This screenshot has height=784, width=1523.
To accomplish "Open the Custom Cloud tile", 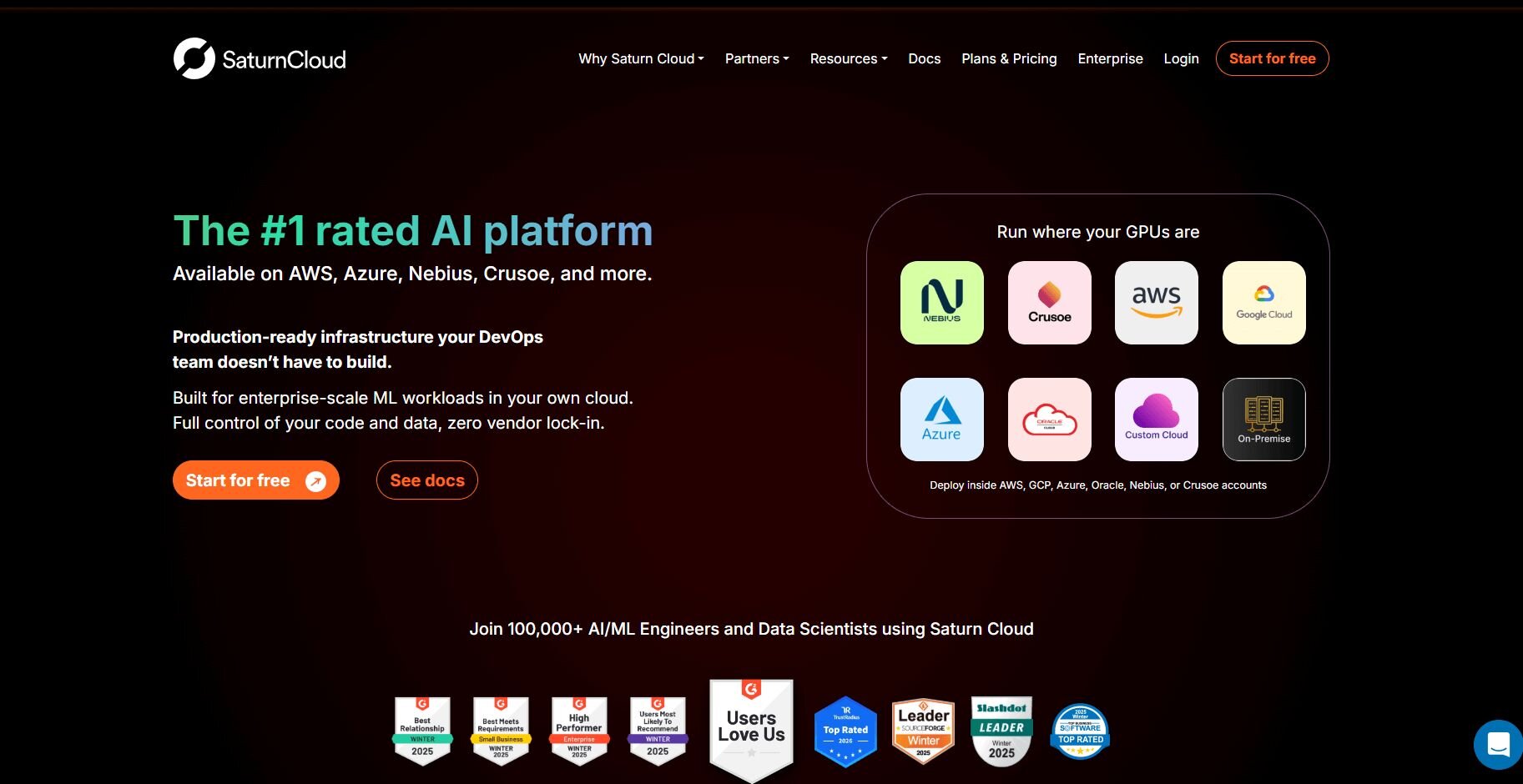I will pyautogui.click(x=1156, y=420).
